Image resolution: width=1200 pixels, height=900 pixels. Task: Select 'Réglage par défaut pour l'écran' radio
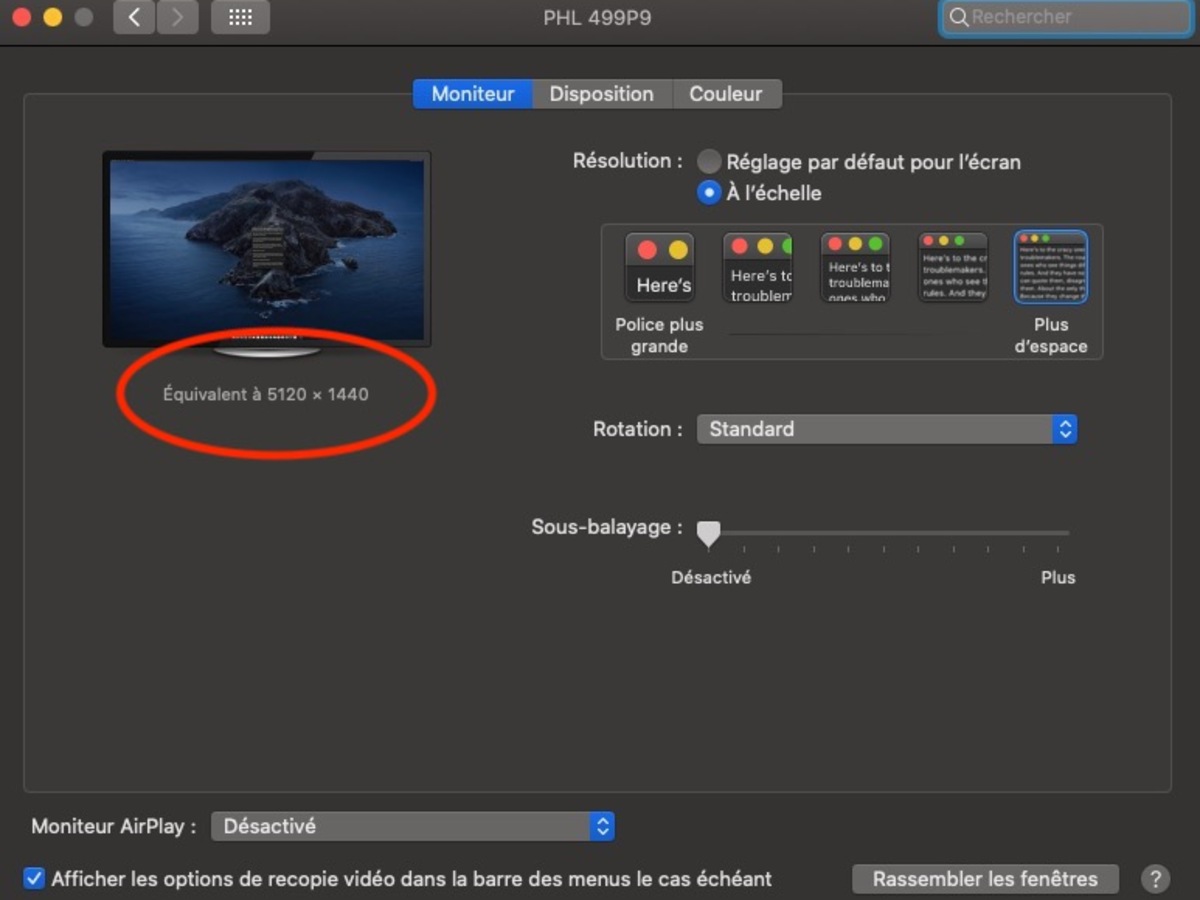tap(709, 162)
